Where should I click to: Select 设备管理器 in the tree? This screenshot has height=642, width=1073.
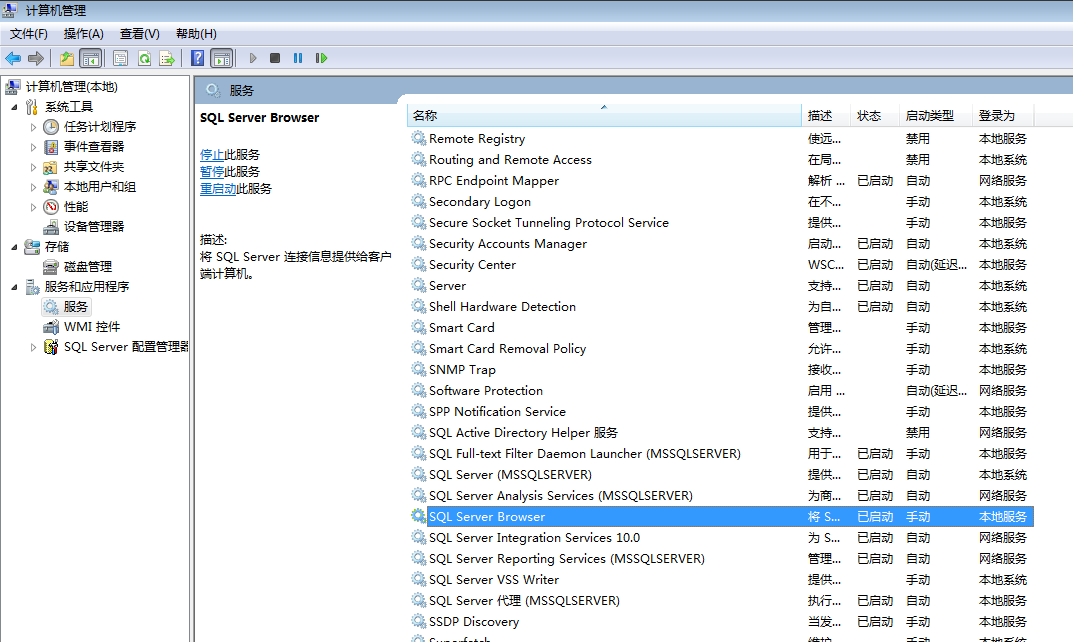(93, 227)
